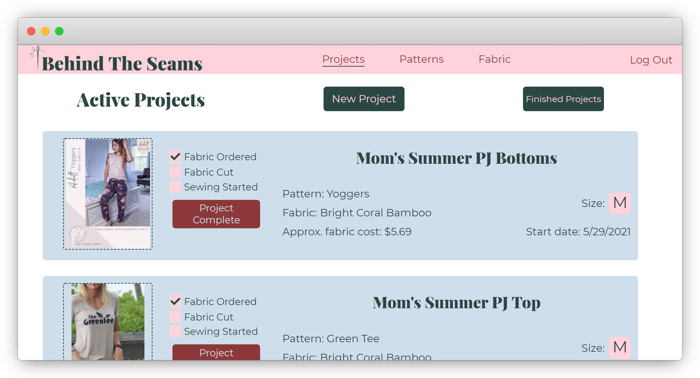Close the window with red button
This screenshot has height=378, width=700.
[x=31, y=31]
